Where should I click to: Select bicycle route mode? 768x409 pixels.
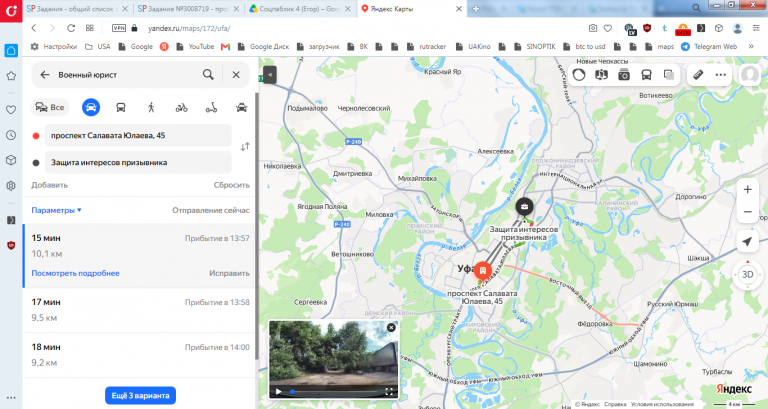[x=181, y=107]
